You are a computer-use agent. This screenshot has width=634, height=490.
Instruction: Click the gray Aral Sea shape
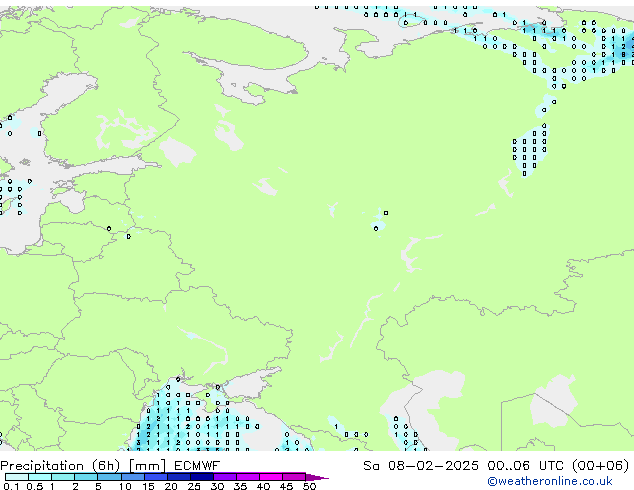point(554,400)
